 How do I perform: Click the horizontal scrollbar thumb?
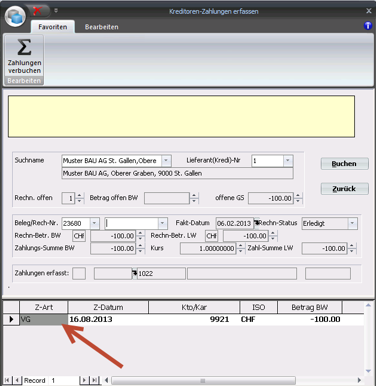click(x=203, y=380)
